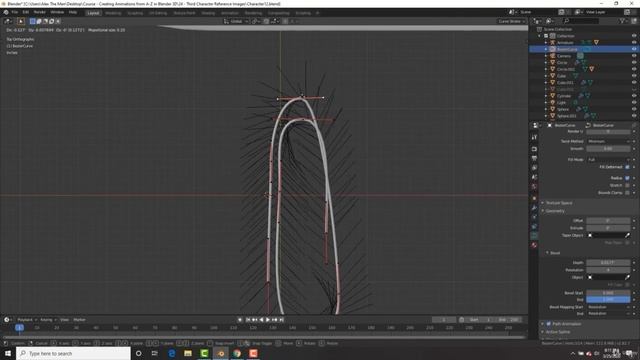Open the Object Constraints properties tab
The image size is (640, 360).
(534, 227)
